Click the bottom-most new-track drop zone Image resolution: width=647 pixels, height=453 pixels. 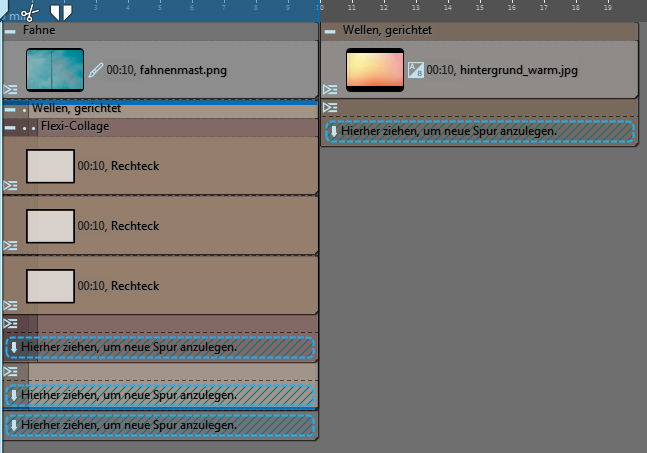coord(160,425)
